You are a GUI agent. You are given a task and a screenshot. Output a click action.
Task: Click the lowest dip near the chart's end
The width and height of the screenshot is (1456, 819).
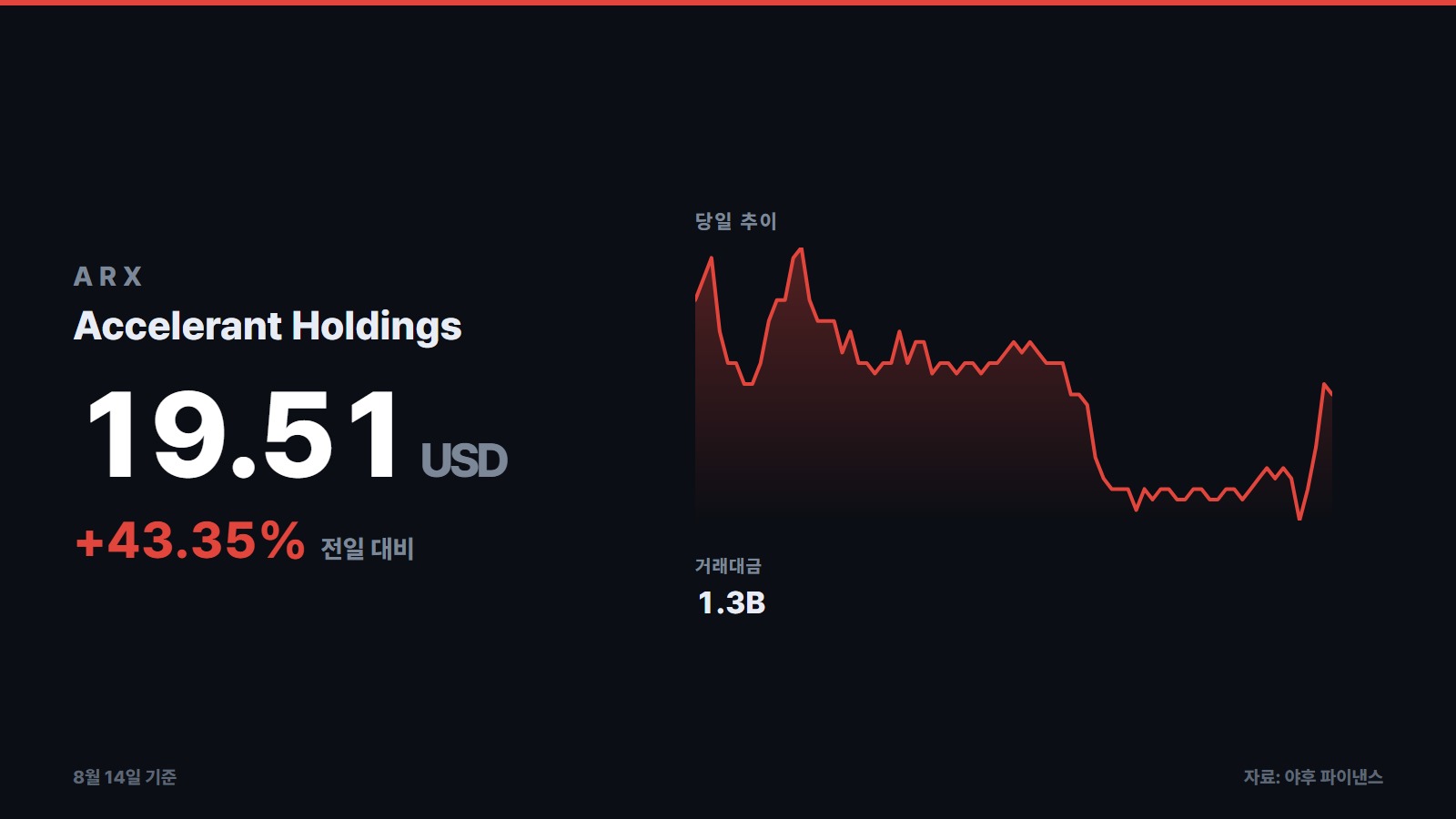tap(1299, 518)
